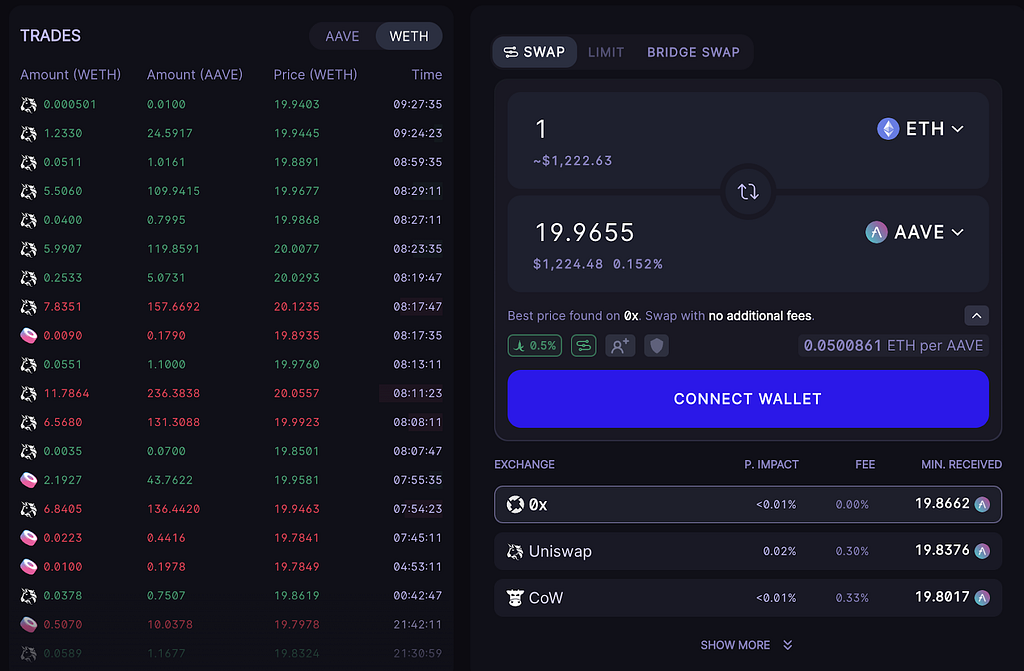
Task: Click the P. IMPACT column header
Action: click(771, 465)
